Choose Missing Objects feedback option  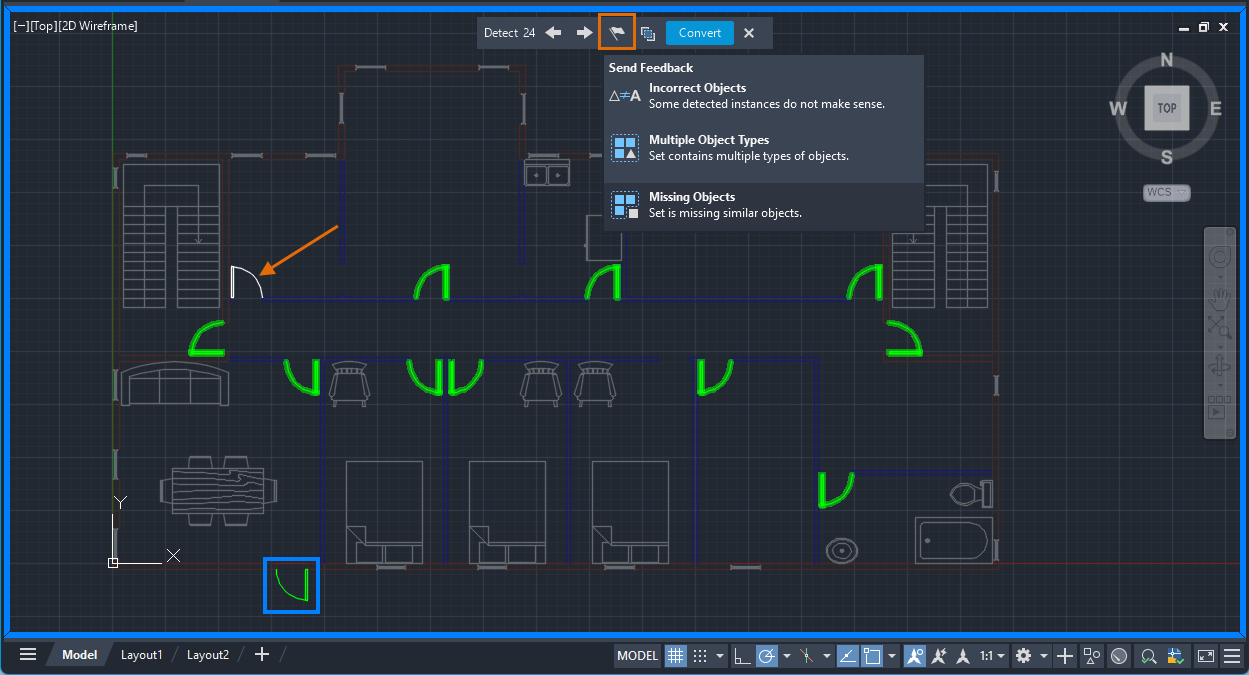[763, 205]
